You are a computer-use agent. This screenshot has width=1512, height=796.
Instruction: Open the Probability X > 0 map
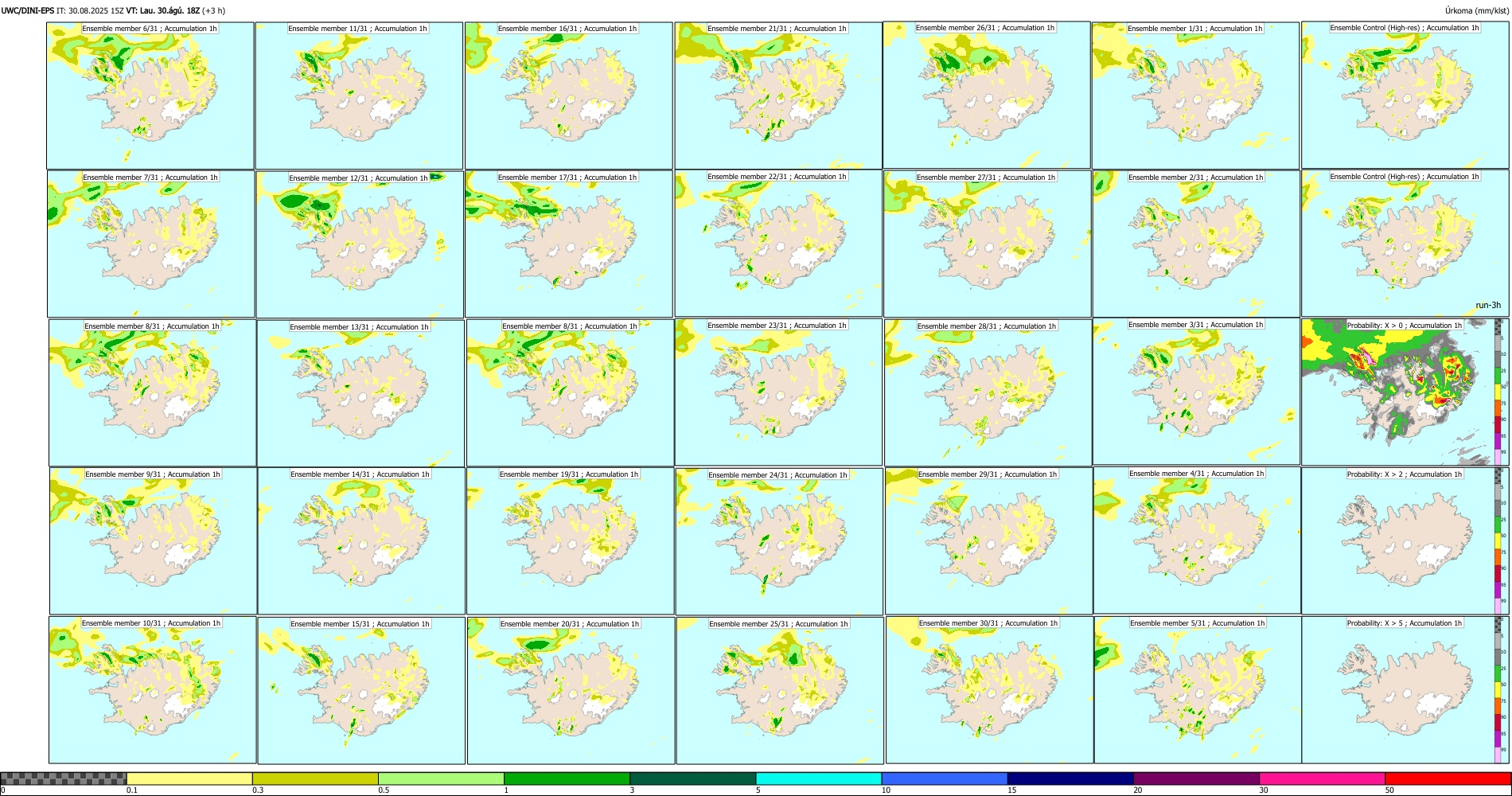coord(1398,392)
